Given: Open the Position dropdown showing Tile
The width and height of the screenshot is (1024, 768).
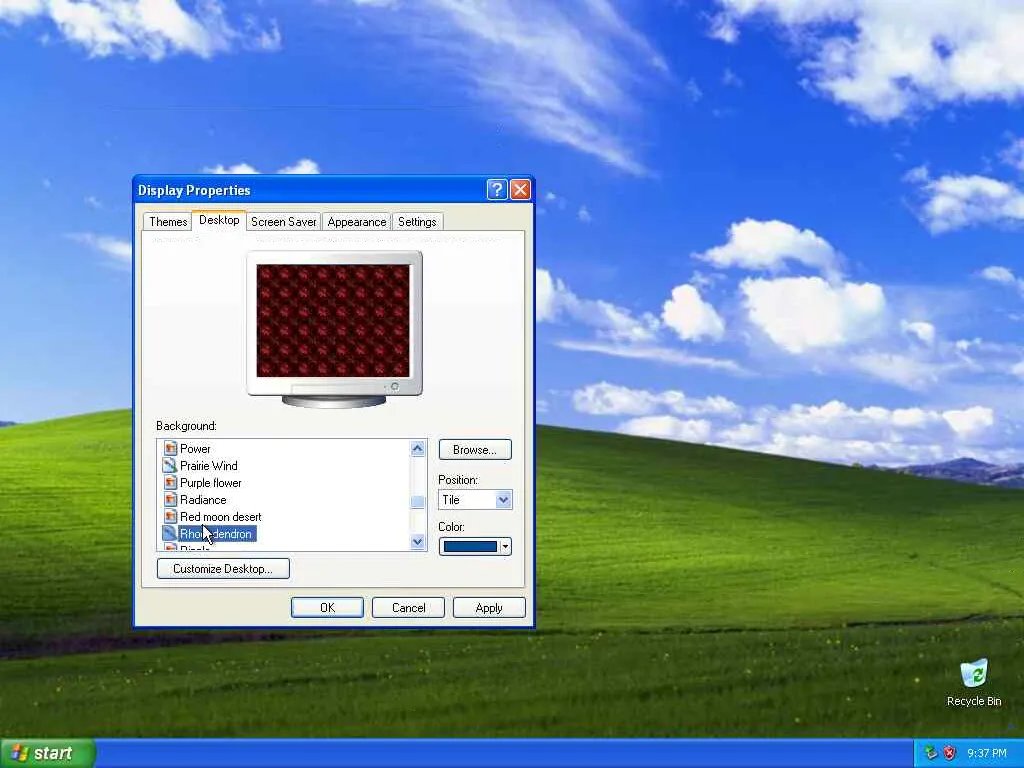Looking at the screenshot, I should tap(475, 500).
